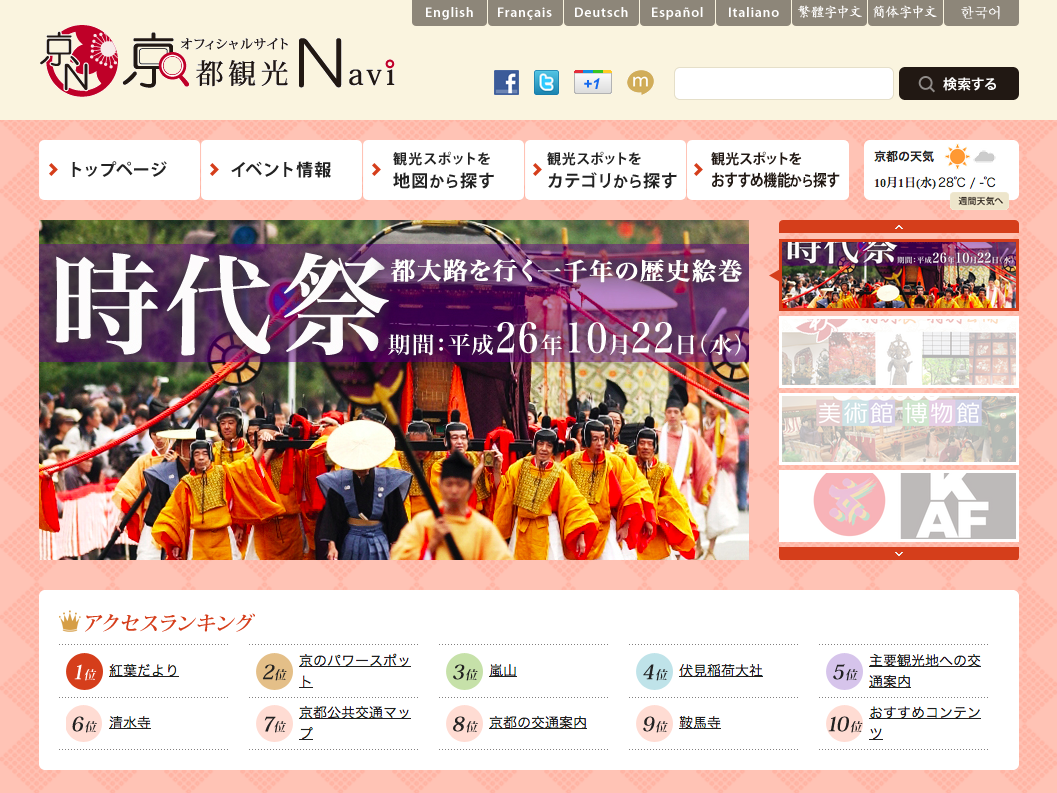
Task: Click the 5位 rank badge
Action: point(845,672)
